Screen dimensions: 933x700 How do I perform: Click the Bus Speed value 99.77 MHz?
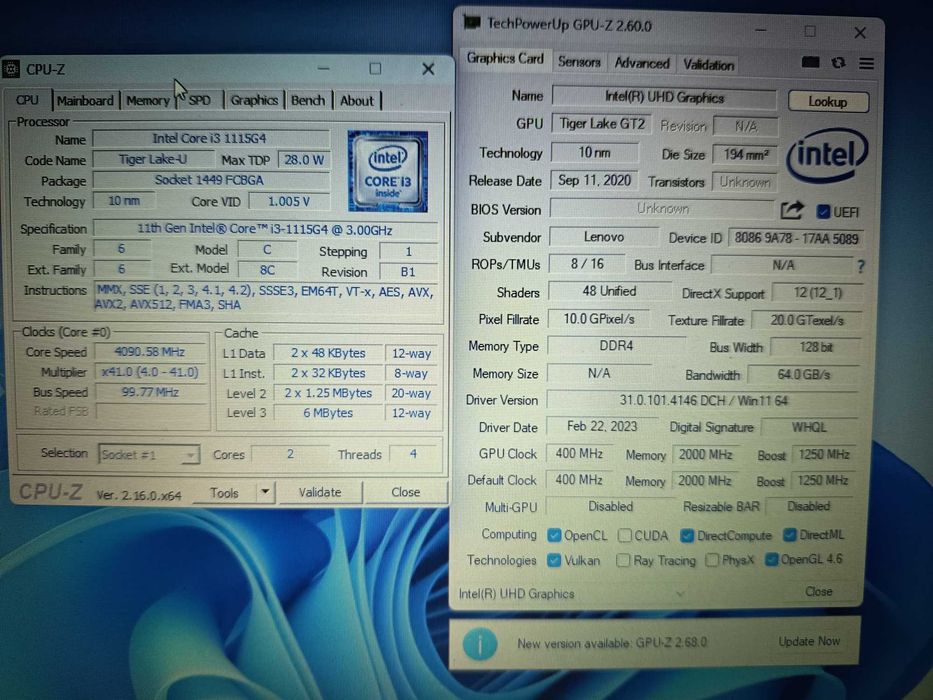(150, 392)
